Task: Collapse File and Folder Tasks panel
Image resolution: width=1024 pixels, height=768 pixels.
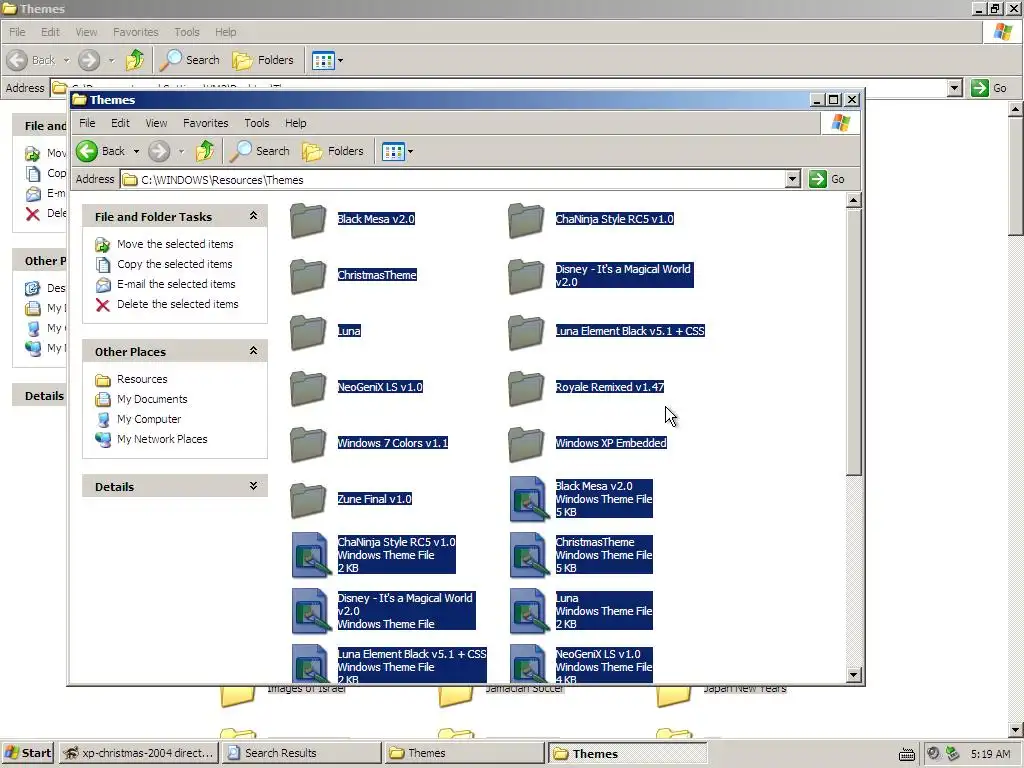Action: tap(253, 216)
